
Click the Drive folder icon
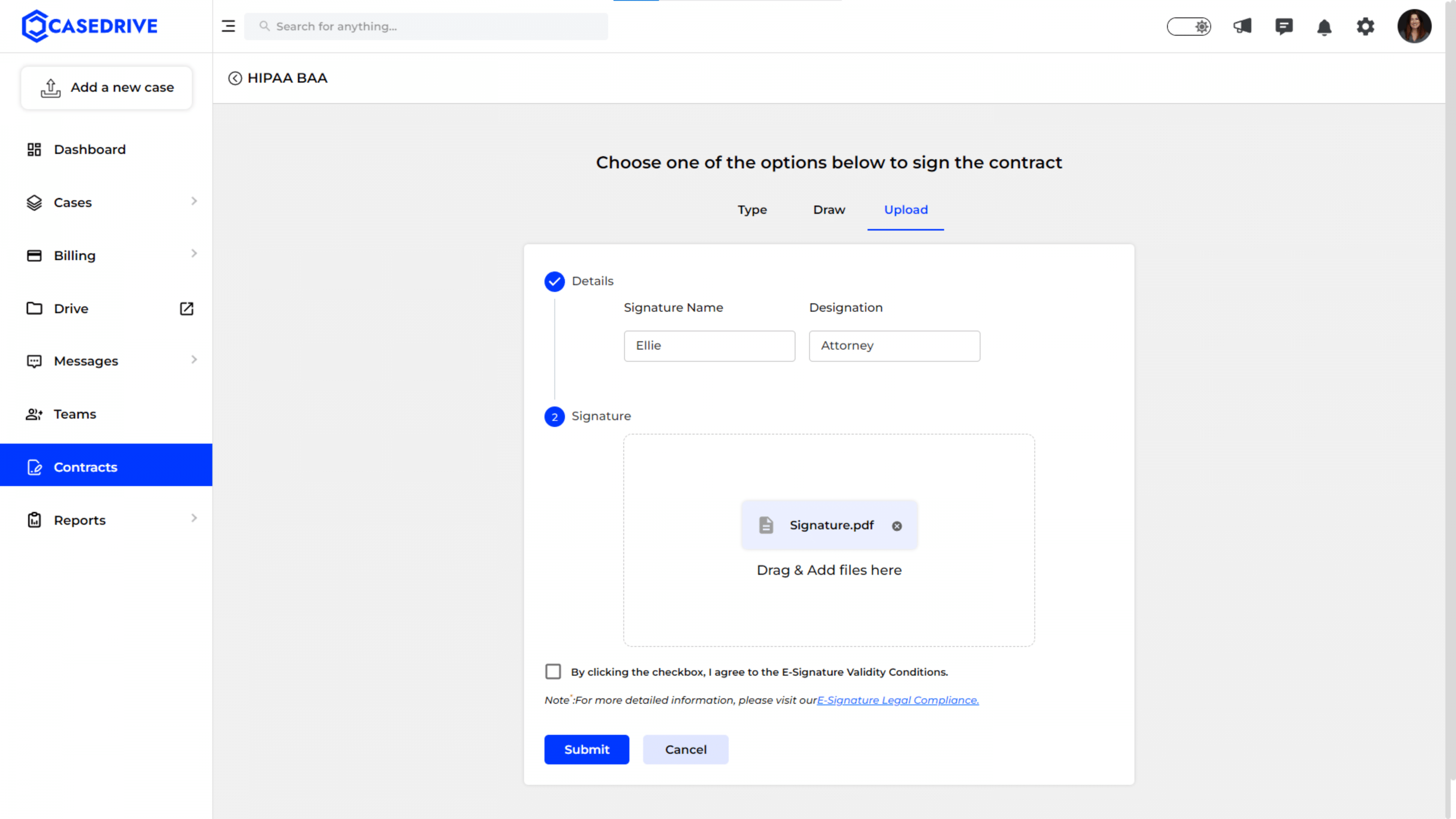[34, 308]
